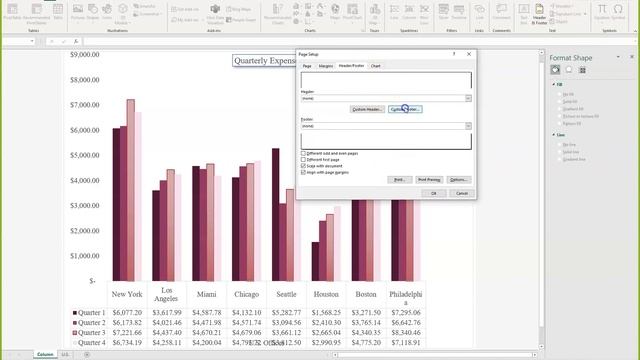Select Effects icon in Format Shape pane
The image size is (640, 360).
(569, 70)
